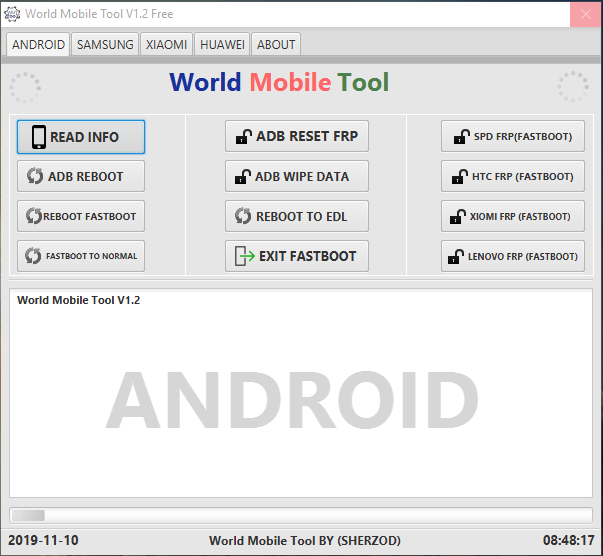
Task: Click the READ INFO button
Action: point(81,137)
